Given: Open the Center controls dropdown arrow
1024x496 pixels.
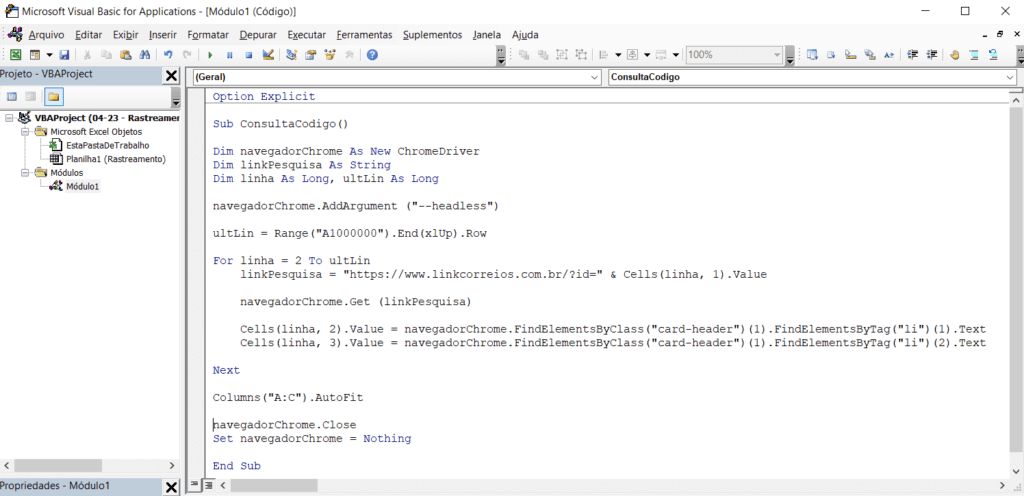Looking at the screenshot, I should [x=647, y=55].
